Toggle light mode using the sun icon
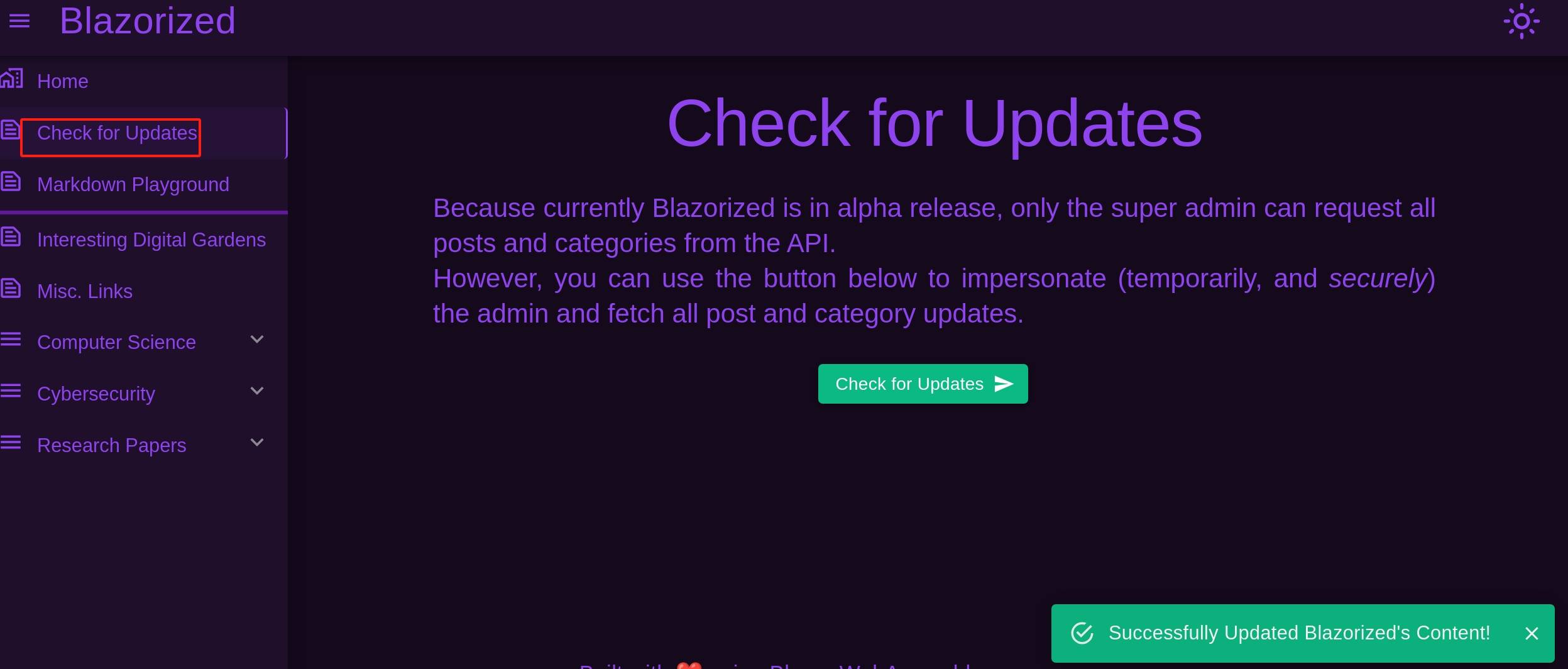Viewport: 1568px width, 669px height. 1521,21
